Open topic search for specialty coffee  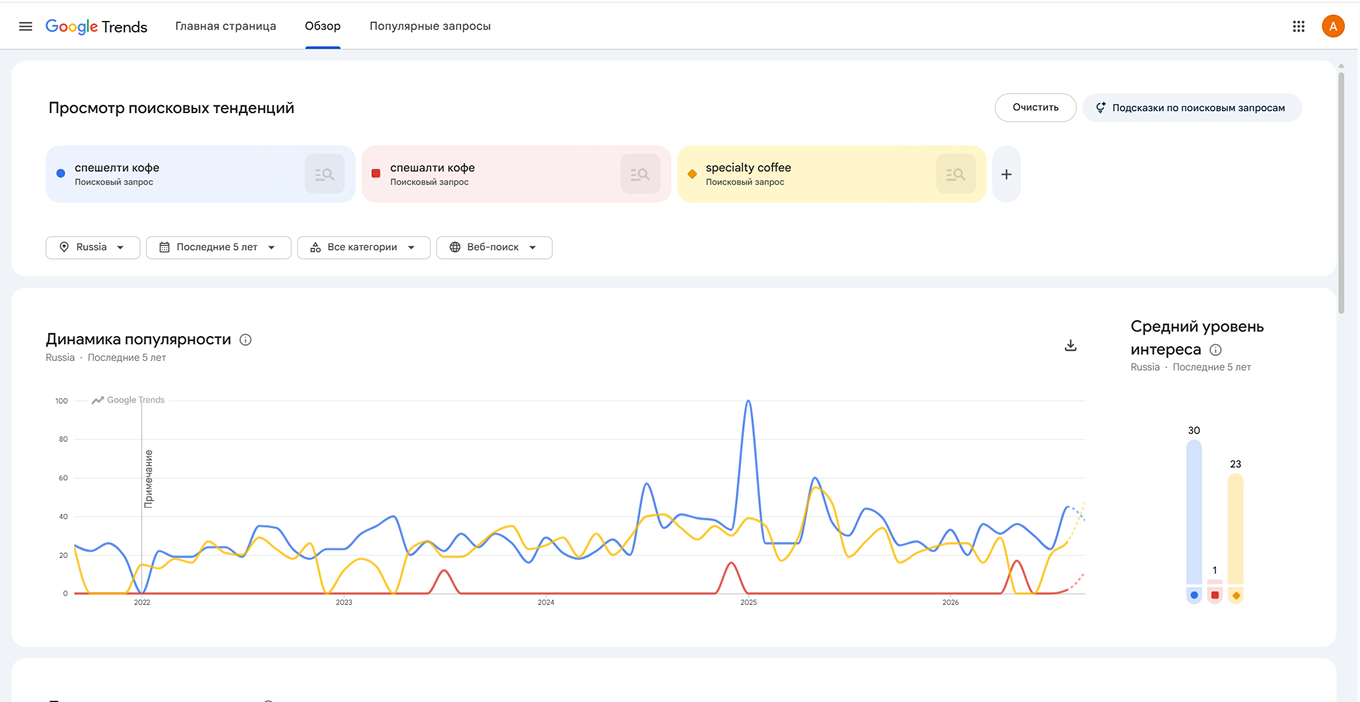pos(956,174)
